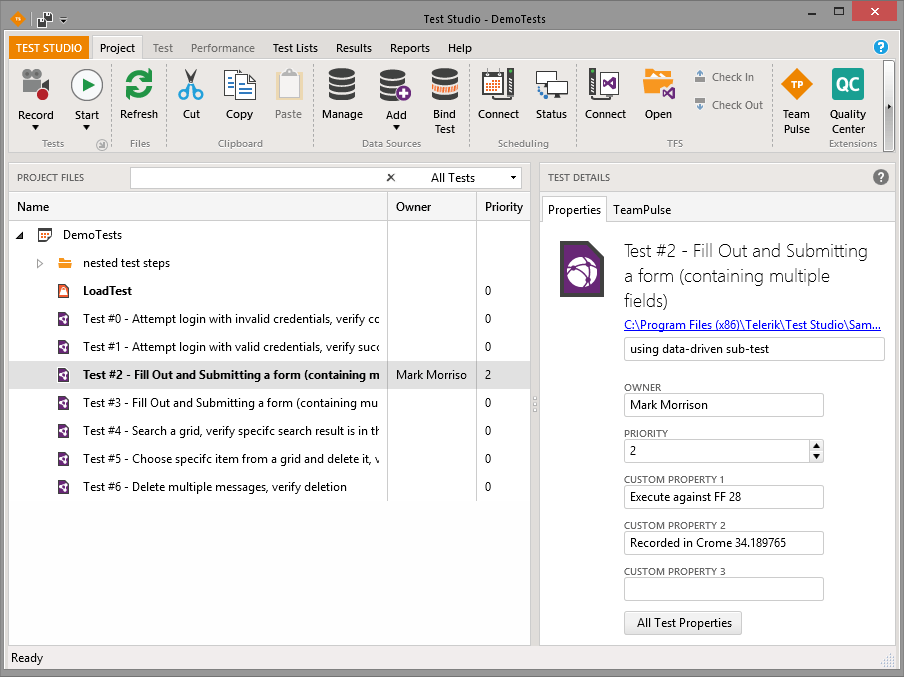
Task: Select the LoadTest item
Action: pyautogui.click(x=107, y=291)
